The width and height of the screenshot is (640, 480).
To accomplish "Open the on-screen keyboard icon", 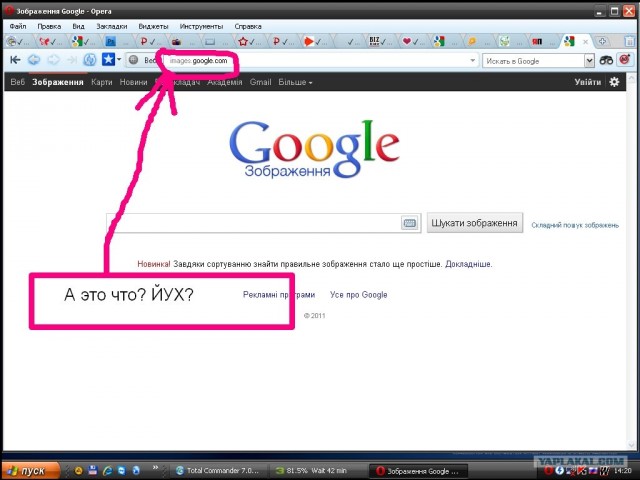I will 409,223.
